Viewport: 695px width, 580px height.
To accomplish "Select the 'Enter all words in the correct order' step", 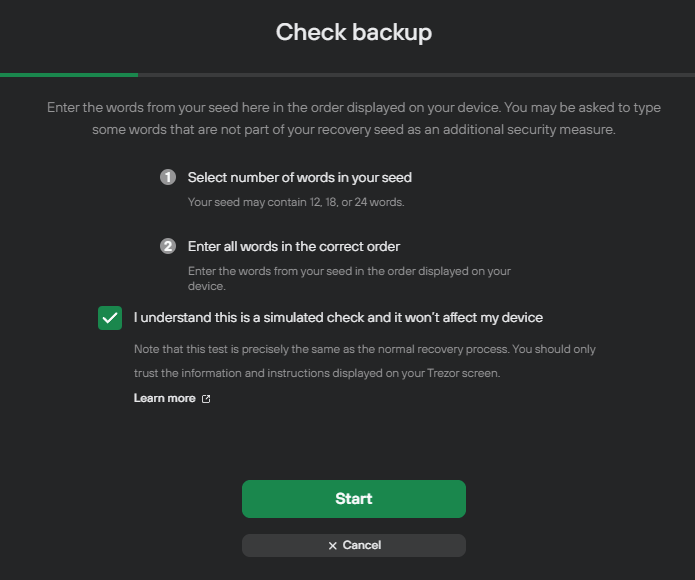I will click(x=294, y=246).
